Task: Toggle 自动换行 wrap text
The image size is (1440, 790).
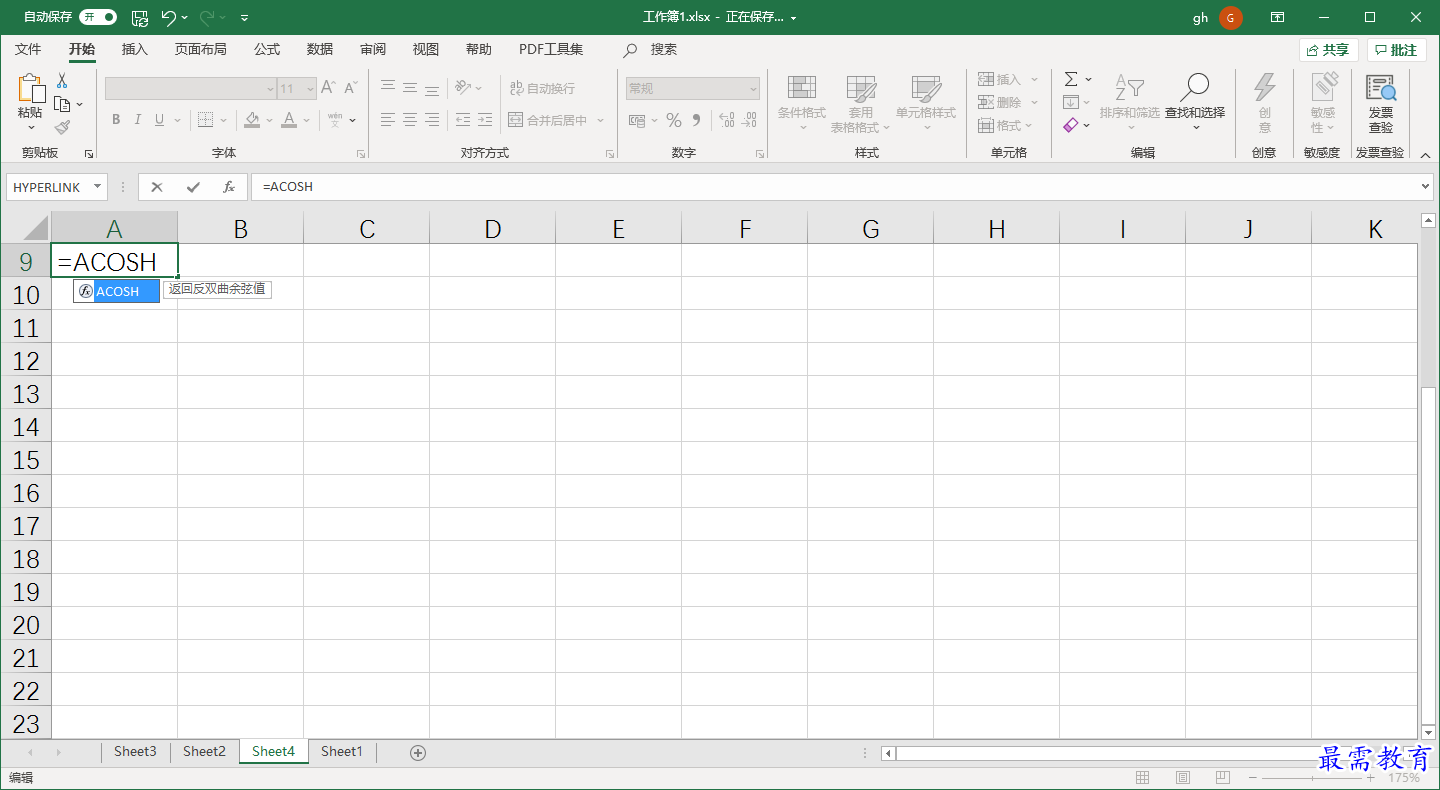Action: 542,88
